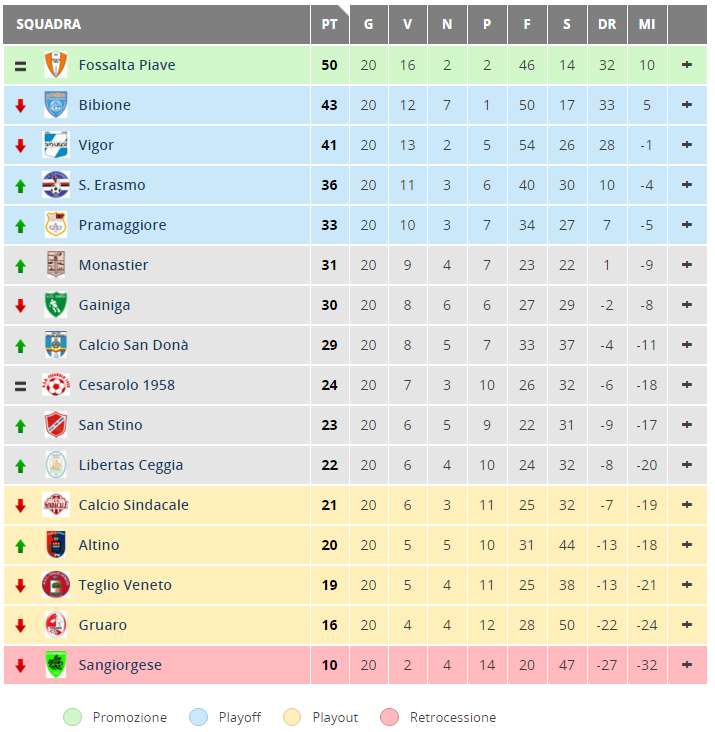
Task: Click the Bibione club logo
Action: click(x=56, y=105)
